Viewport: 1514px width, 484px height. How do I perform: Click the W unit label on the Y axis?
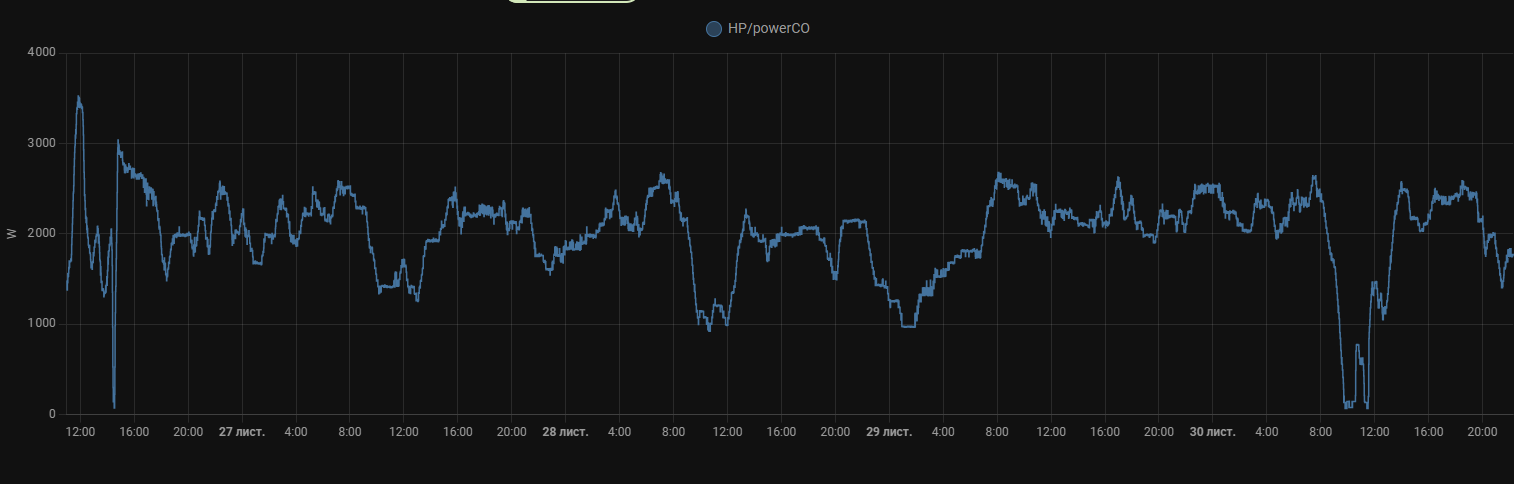point(12,234)
